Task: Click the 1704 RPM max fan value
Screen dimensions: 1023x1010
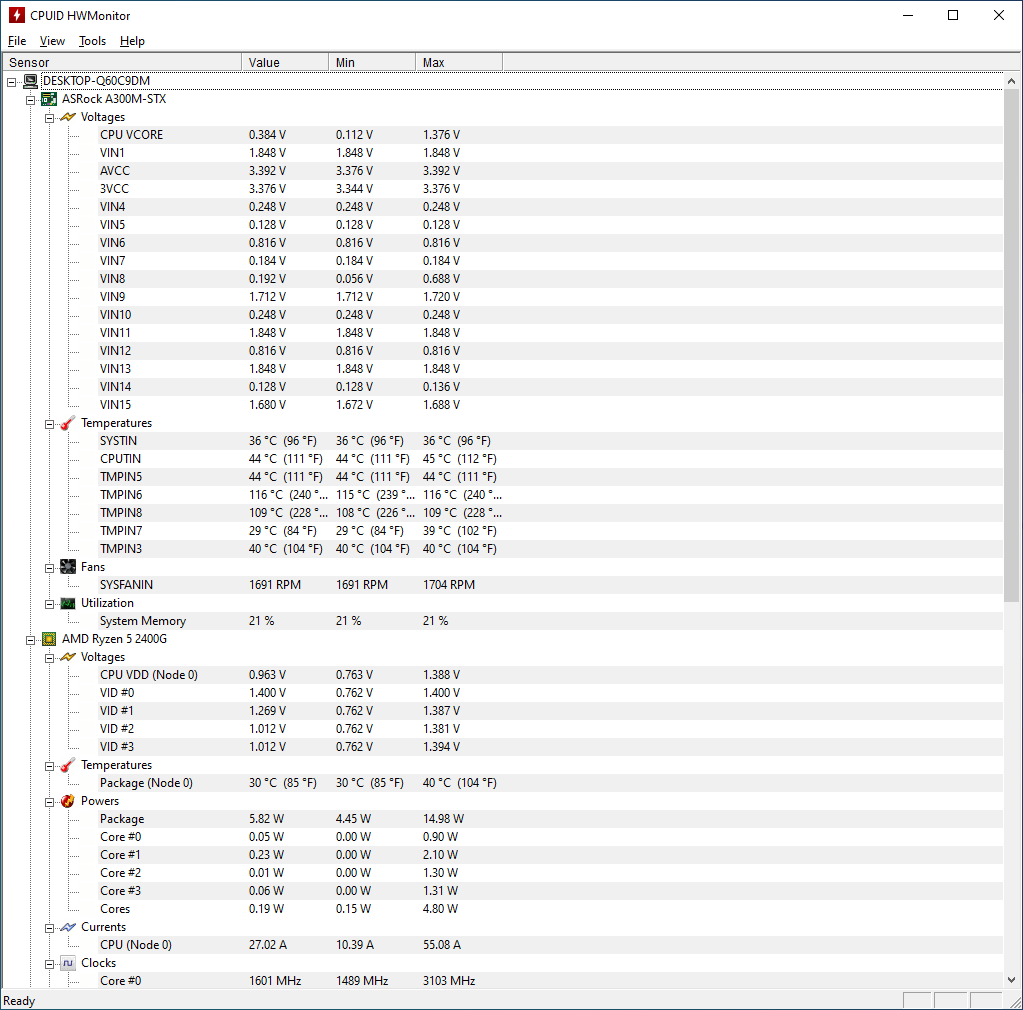Action: [449, 585]
